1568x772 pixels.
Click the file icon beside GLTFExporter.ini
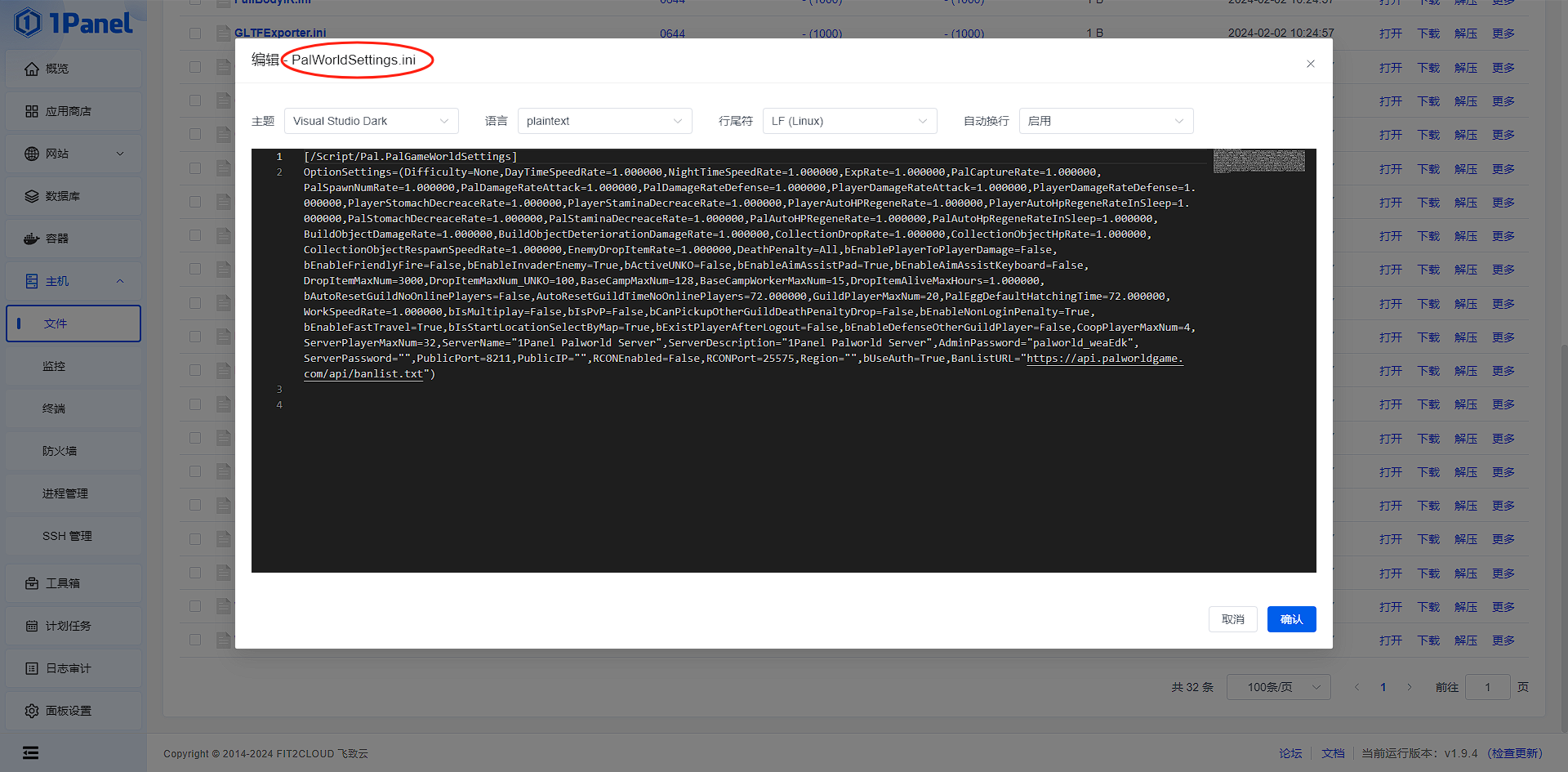pos(223,33)
